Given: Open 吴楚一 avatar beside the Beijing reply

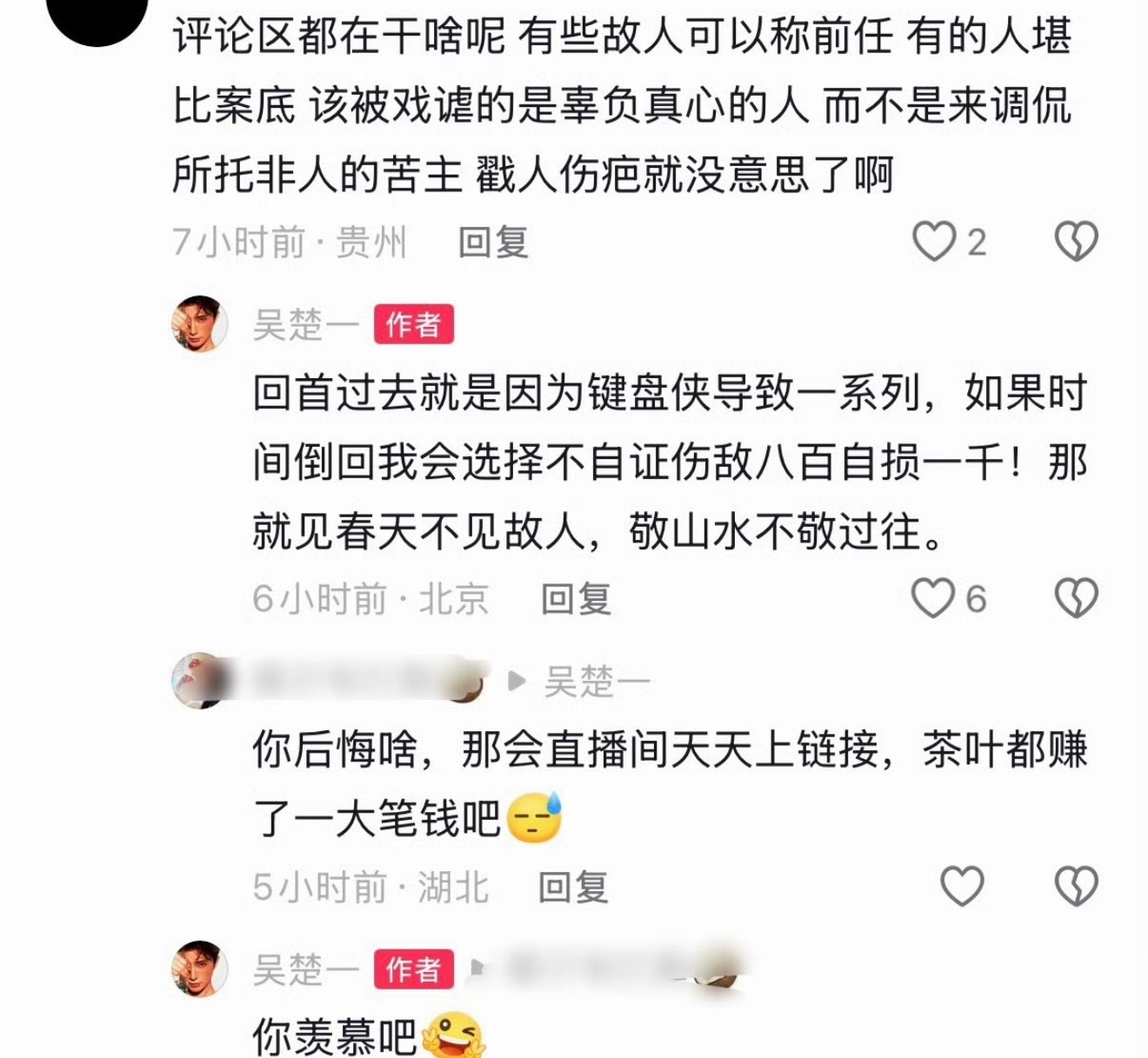Looking at the screenshot, I should pos(200,323).
